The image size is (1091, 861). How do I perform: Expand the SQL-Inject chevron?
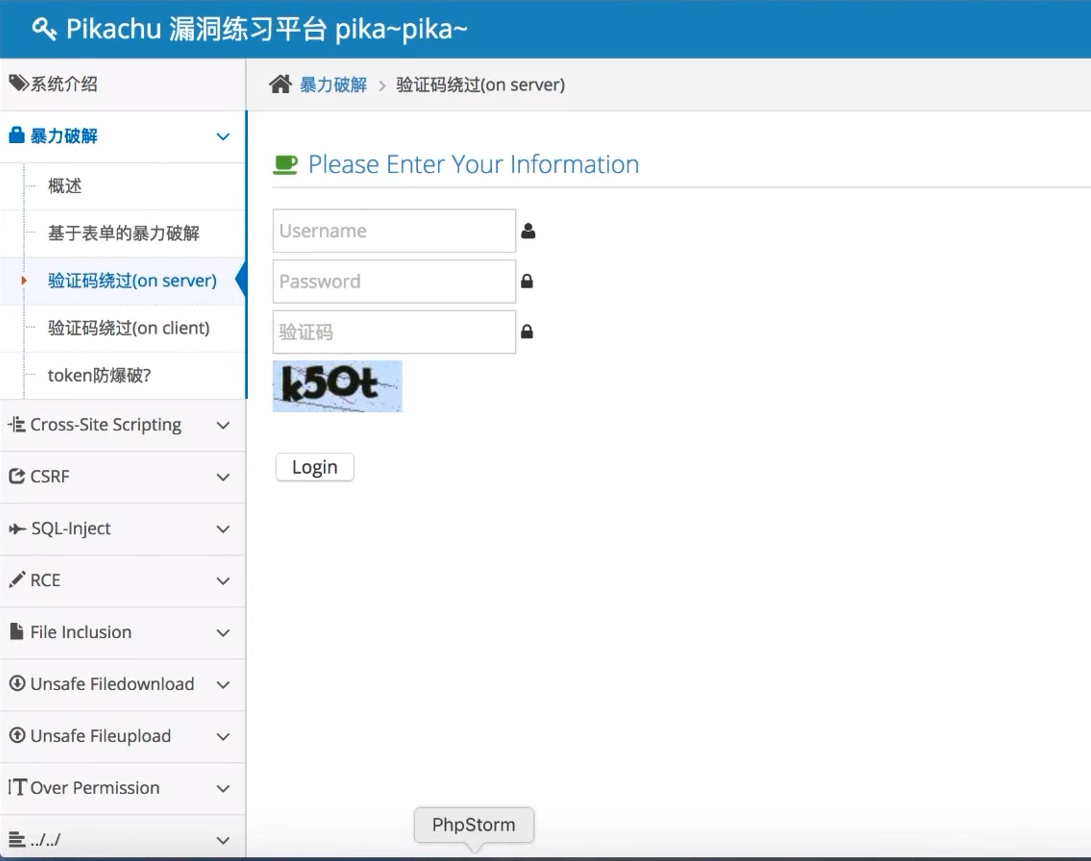(x=223, y=529)
